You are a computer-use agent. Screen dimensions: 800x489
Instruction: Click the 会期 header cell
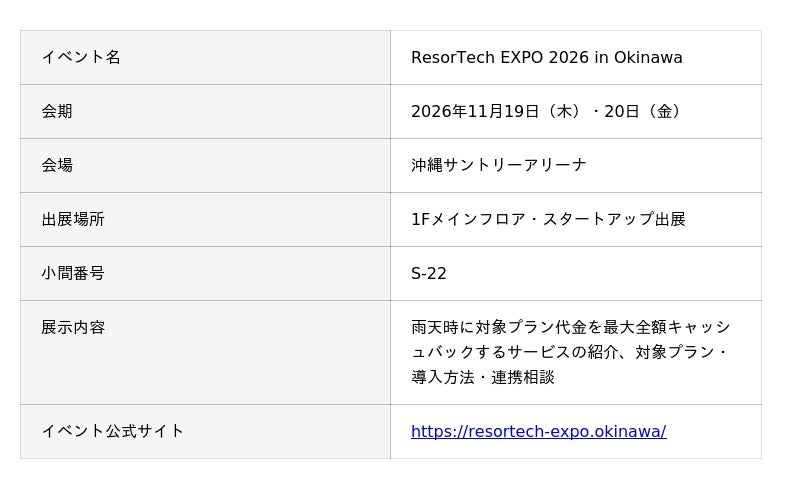coord(205,111)
